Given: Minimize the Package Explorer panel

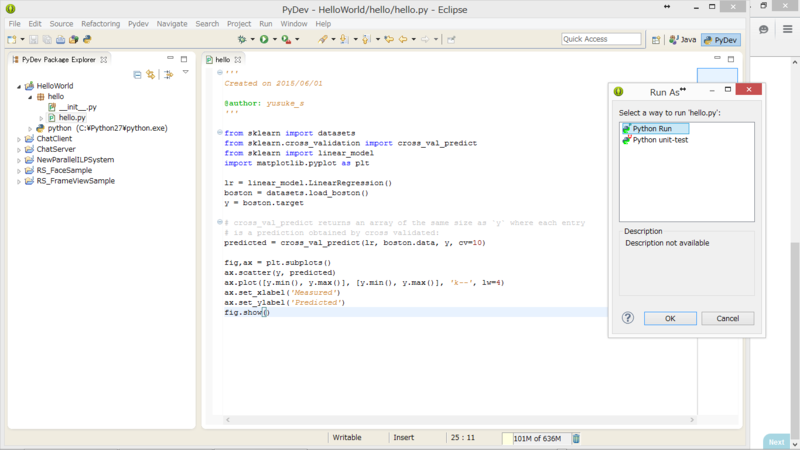Looking at the screenshot, I should 170,58.
